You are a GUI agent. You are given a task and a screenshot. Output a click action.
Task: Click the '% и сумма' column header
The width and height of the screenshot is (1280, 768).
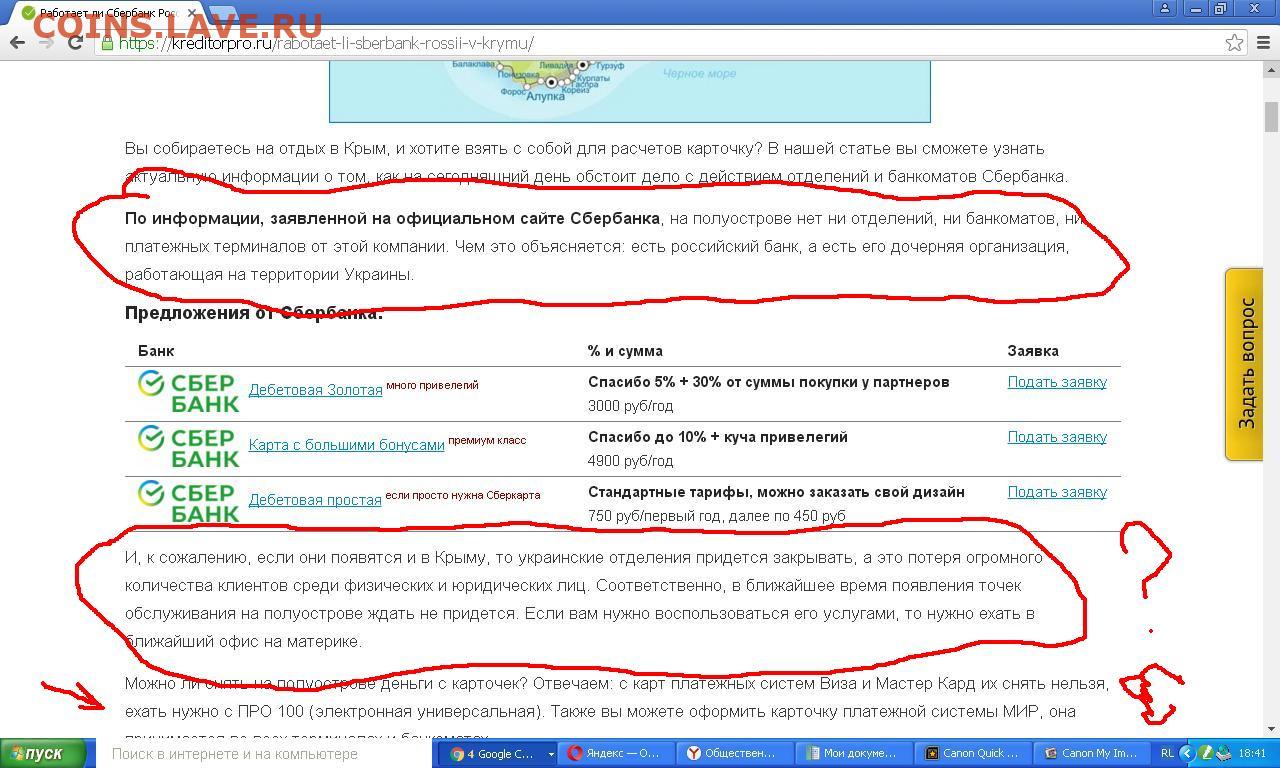point(625,351)
